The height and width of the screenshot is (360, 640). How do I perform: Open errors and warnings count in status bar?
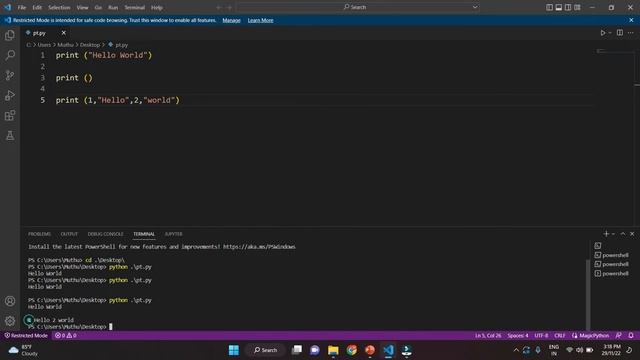pos(66,336)
